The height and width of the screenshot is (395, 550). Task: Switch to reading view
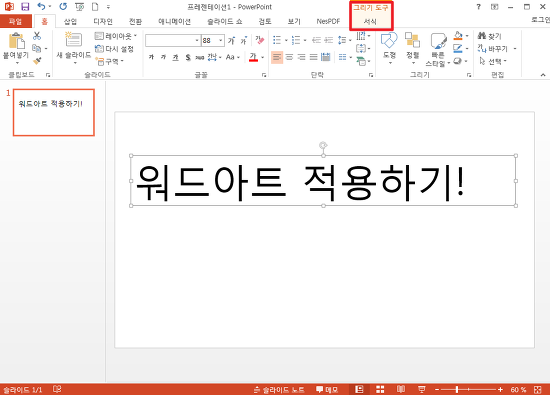(x=401, y=389)
